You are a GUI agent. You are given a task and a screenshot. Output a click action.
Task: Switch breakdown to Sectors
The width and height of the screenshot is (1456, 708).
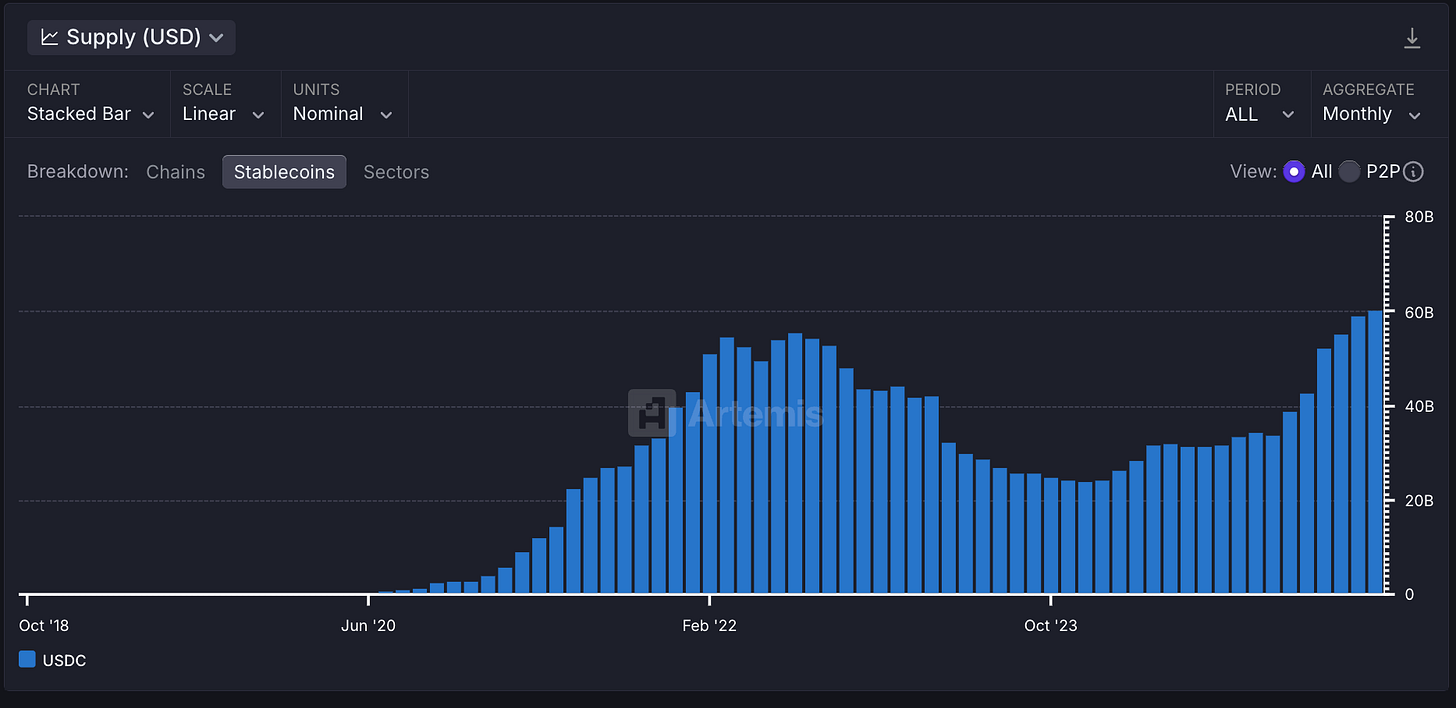pyautogui.click(x=396, y=172)
